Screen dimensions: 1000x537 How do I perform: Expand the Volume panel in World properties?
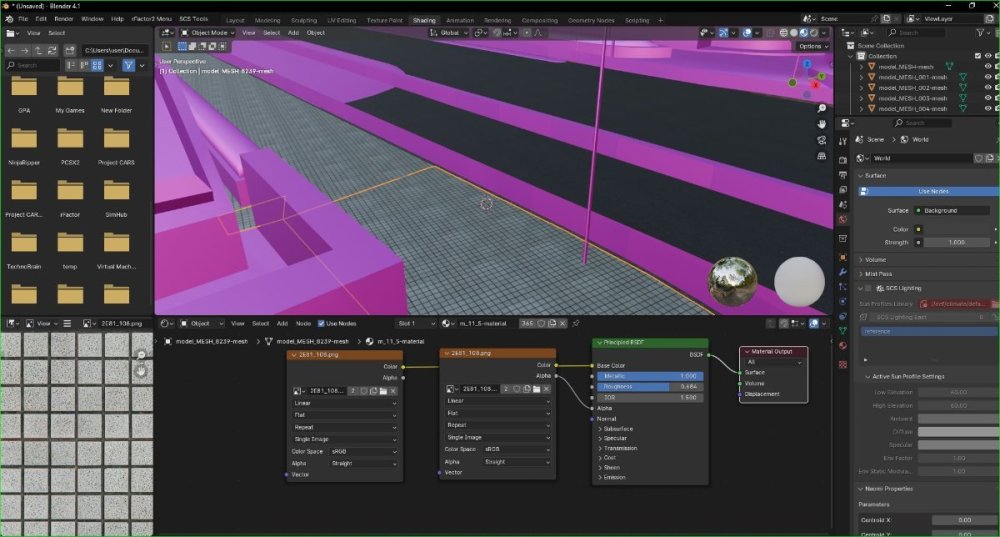click(x=875, y=260)
